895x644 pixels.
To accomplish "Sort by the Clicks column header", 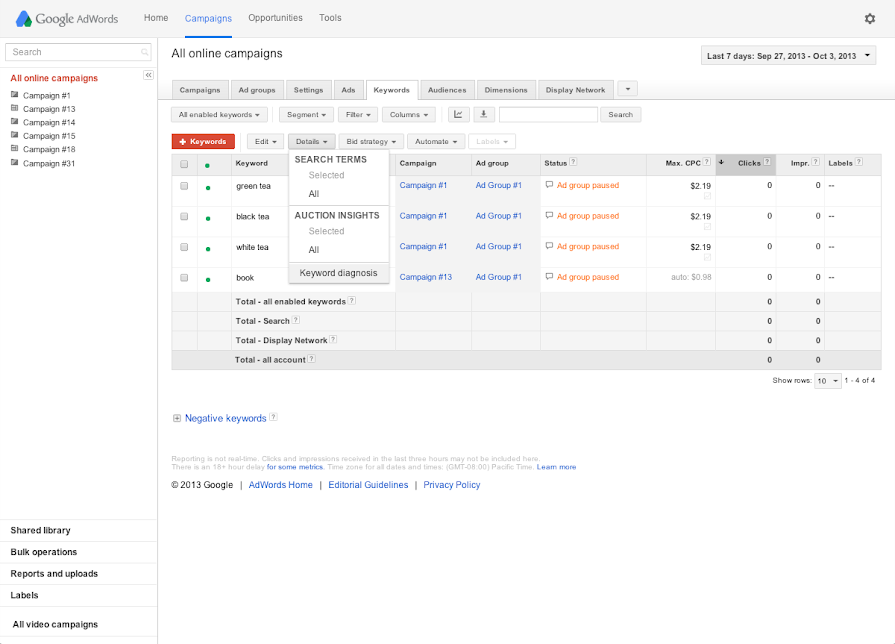I will pyautogui.click(x=748, y=163).
